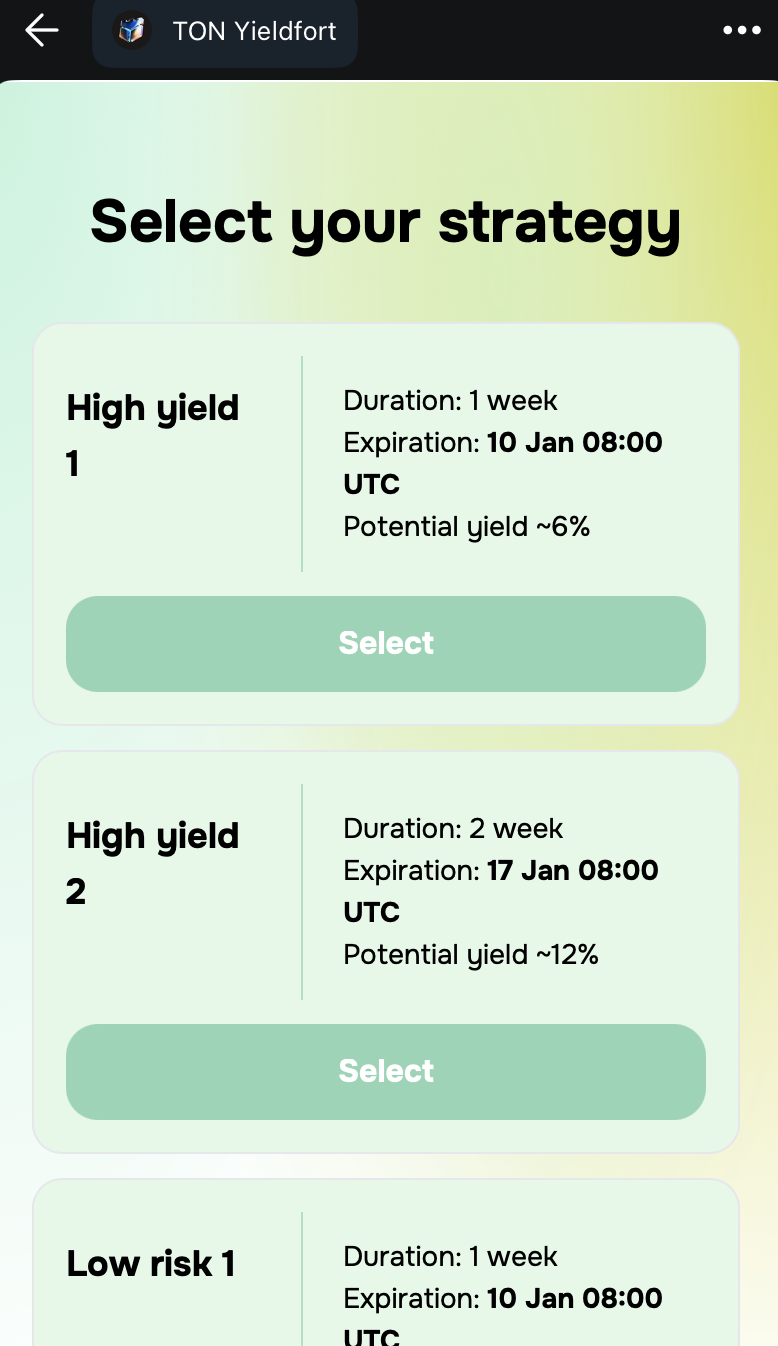Click the 17 Jan 08:00 expiration text
Screen dimensions: 778x1346
[573, 870]
